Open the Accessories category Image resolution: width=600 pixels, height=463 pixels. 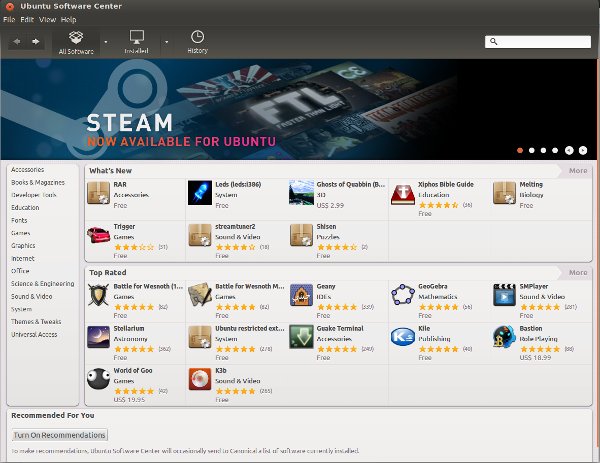click(28, 170)
